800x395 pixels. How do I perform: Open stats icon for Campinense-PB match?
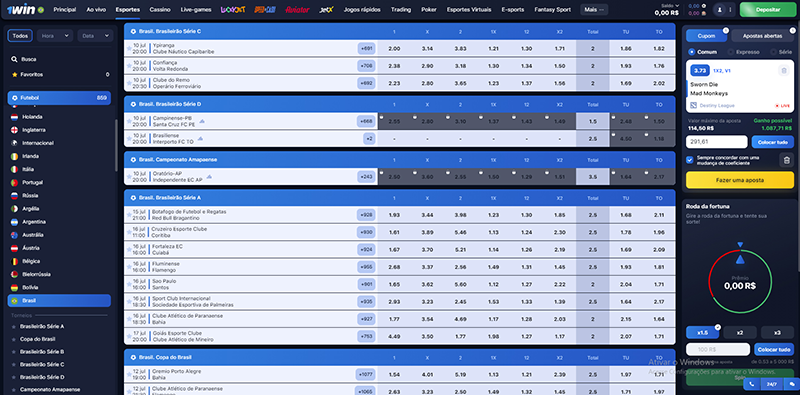pyautogui.click(x=202, y=121)
